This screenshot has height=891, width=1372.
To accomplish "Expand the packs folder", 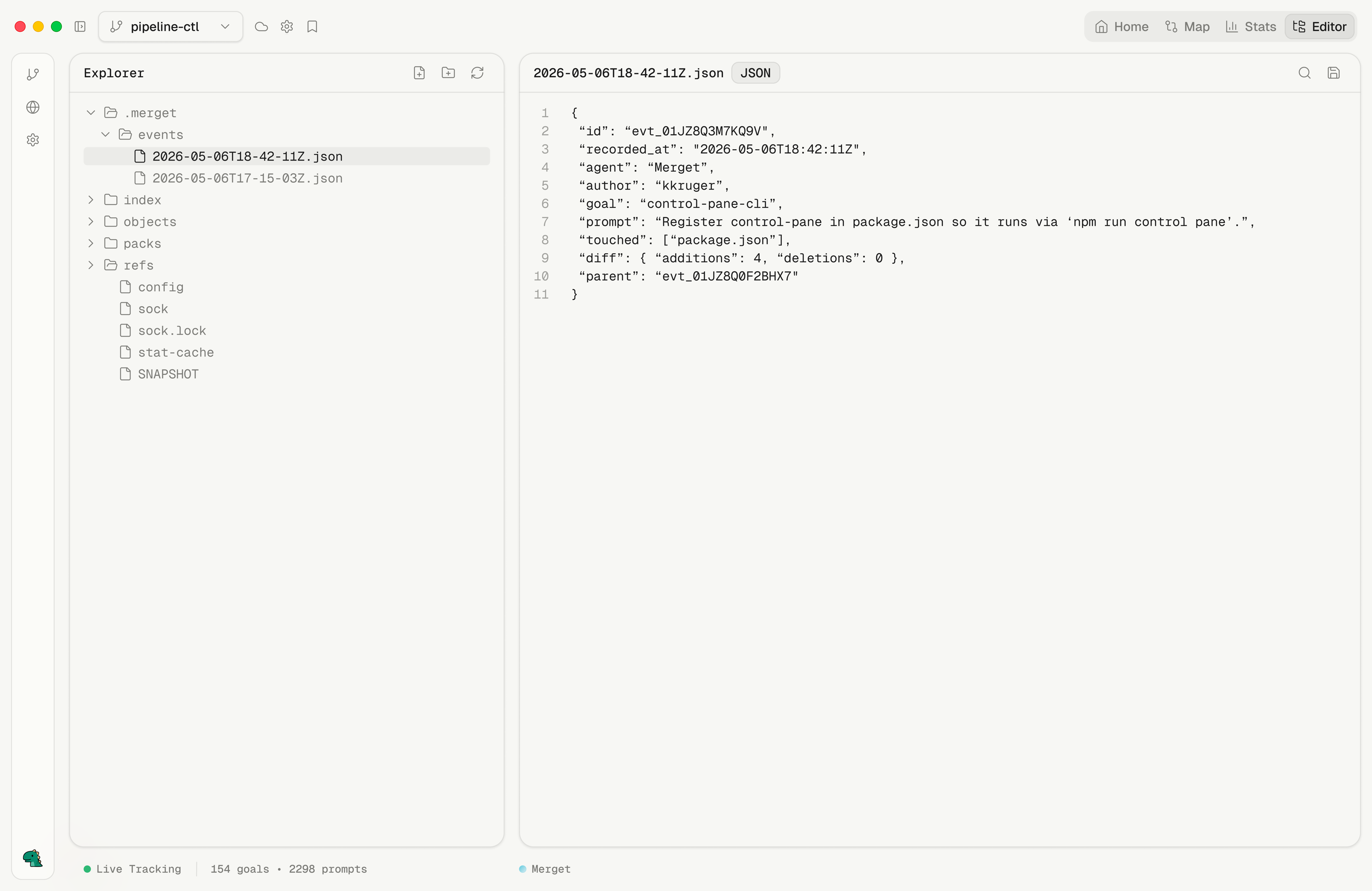I will [90, 243].
